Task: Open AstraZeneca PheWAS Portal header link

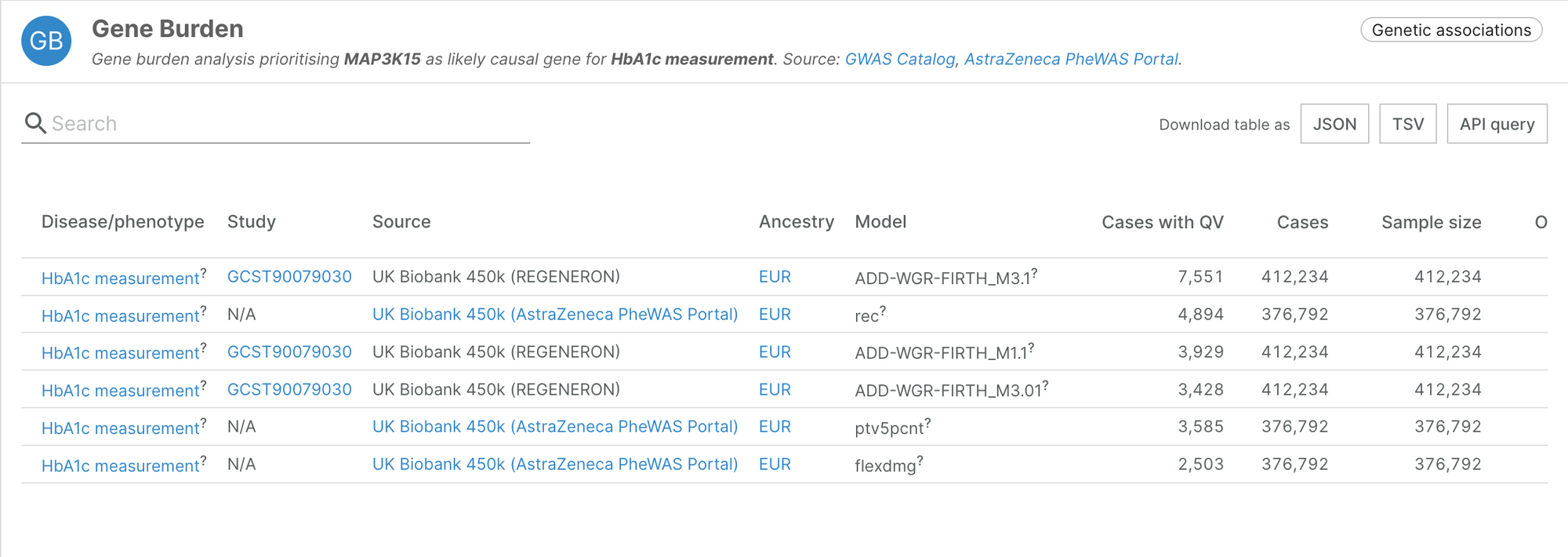Action: click(1071, 60)
